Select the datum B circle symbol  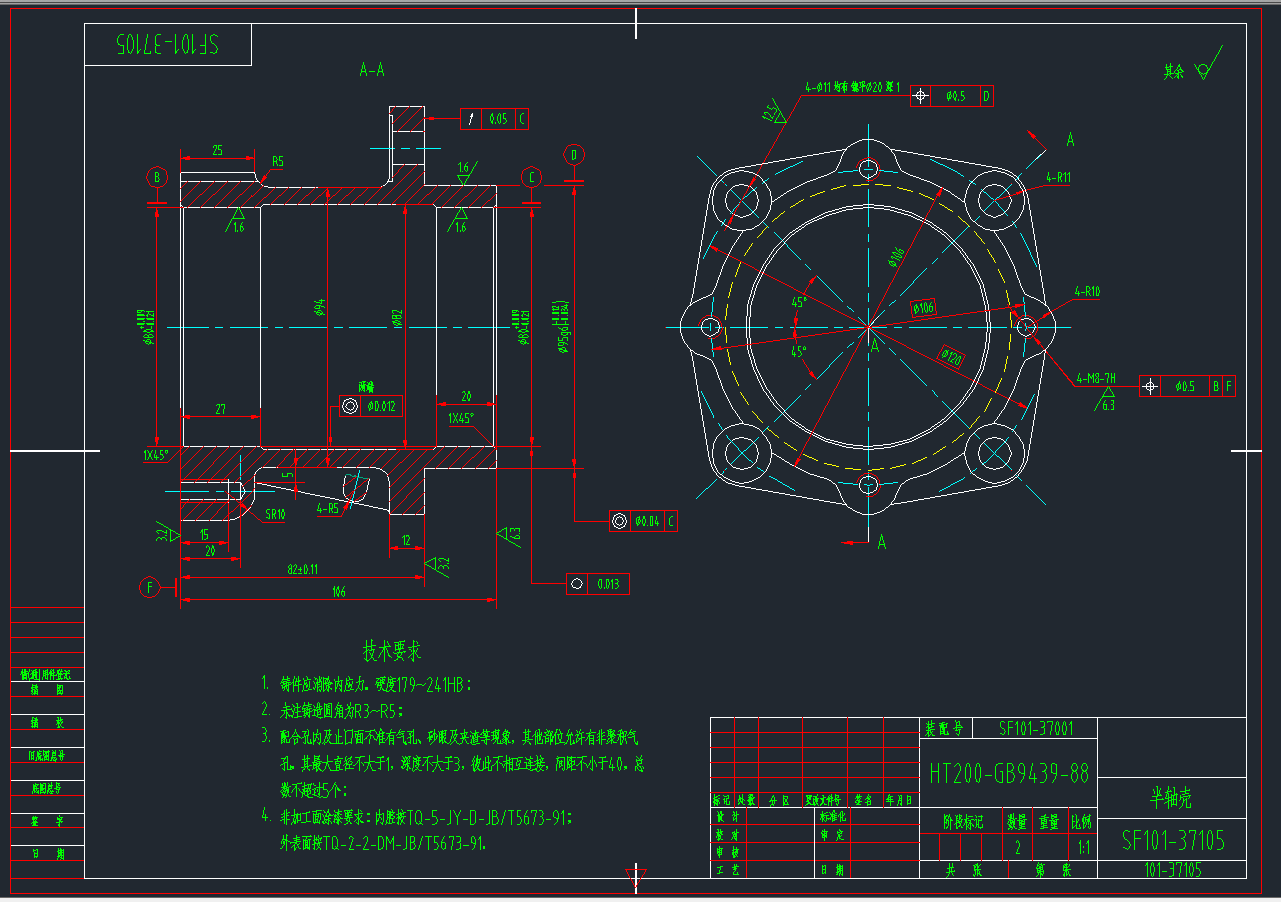pyautogui.click(x=157, y=178)
